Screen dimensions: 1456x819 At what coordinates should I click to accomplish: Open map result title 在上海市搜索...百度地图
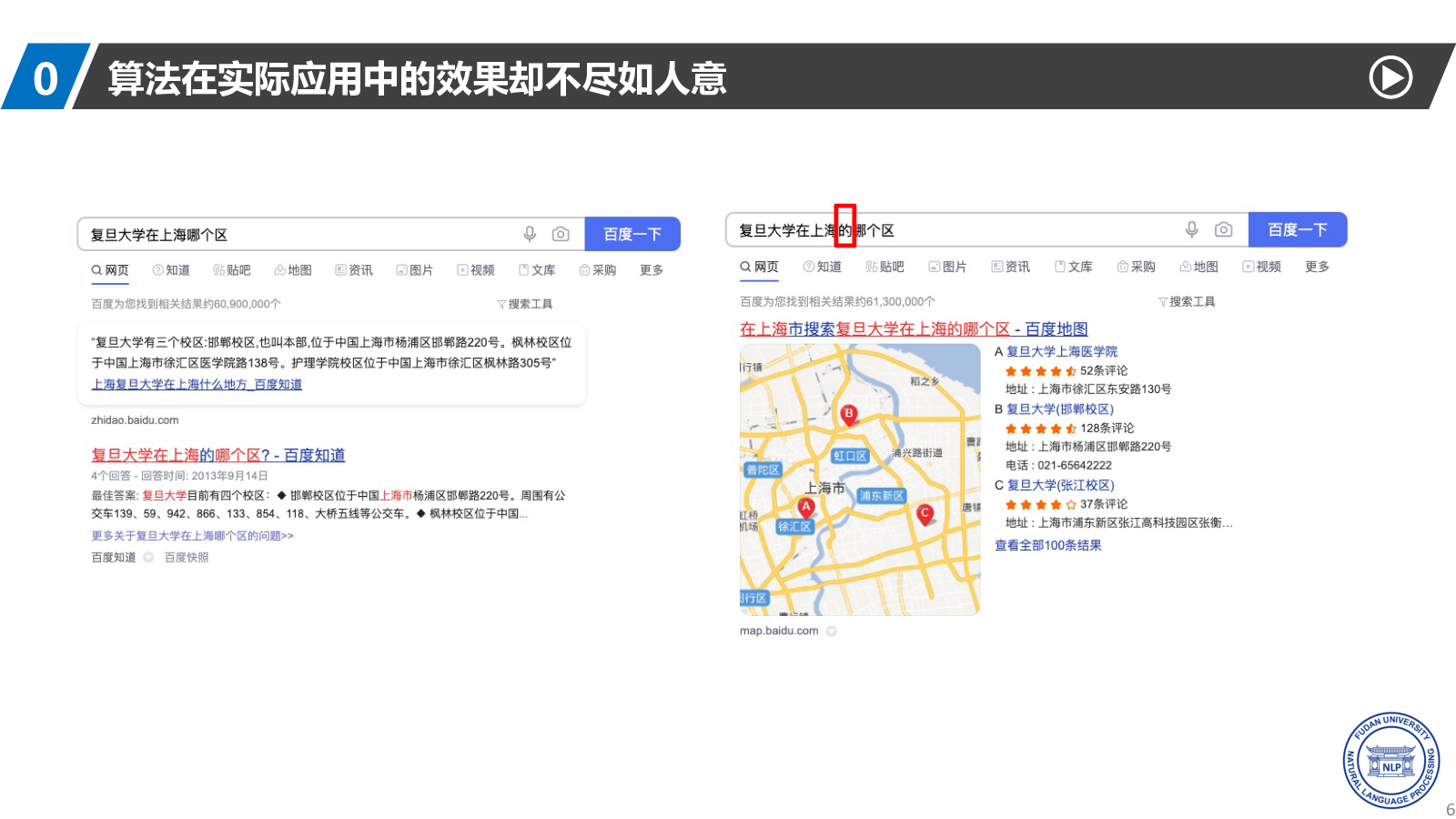(x=914, y=329)
